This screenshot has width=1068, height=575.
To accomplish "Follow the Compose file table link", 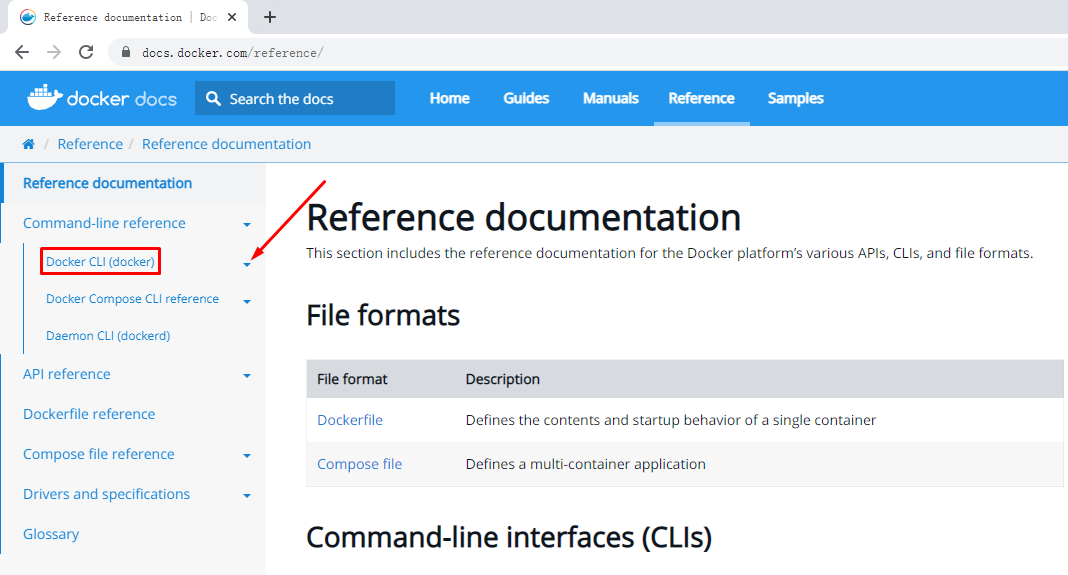I will [359, 464].
